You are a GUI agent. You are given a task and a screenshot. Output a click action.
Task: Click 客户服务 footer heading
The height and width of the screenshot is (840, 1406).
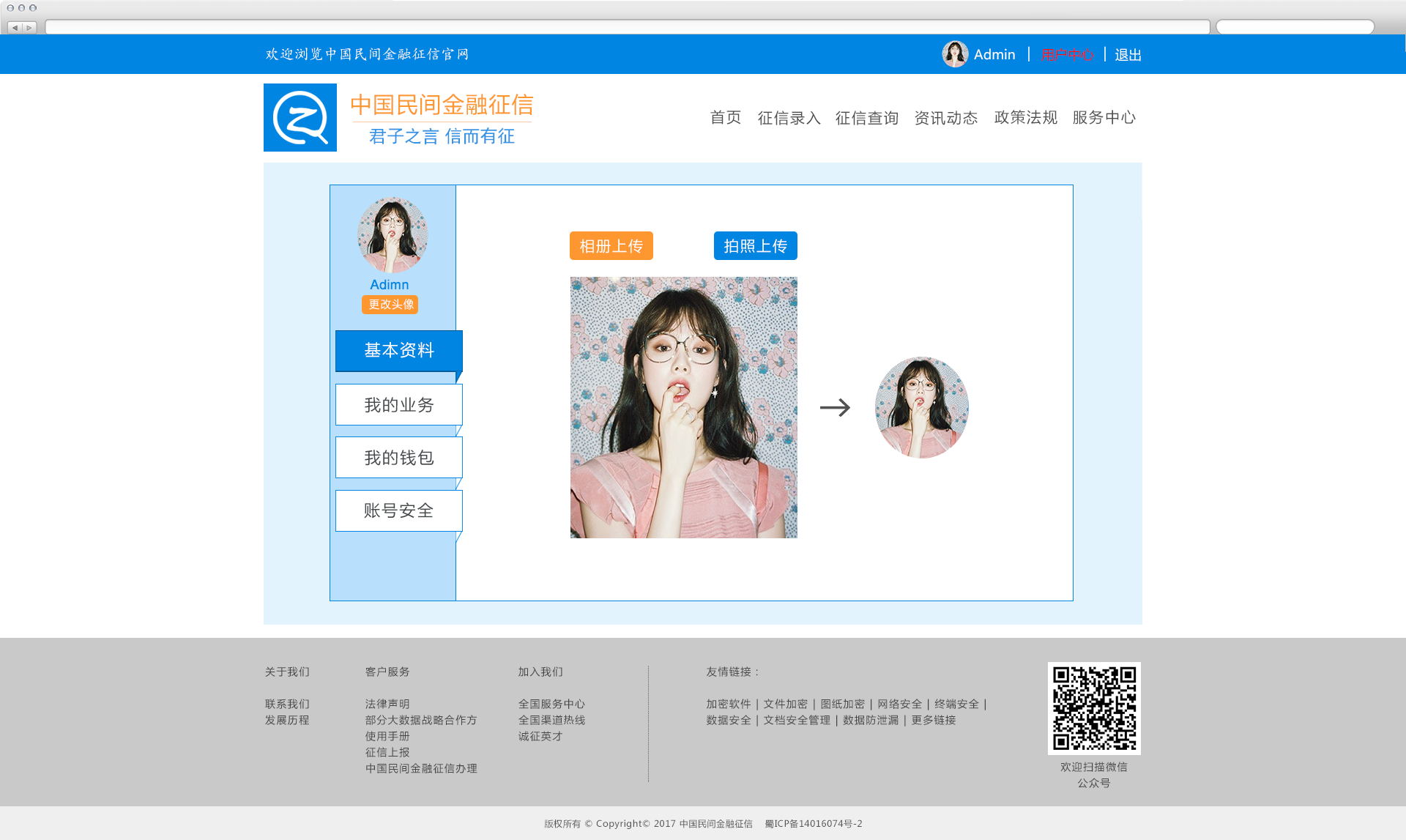click(387, 672)
